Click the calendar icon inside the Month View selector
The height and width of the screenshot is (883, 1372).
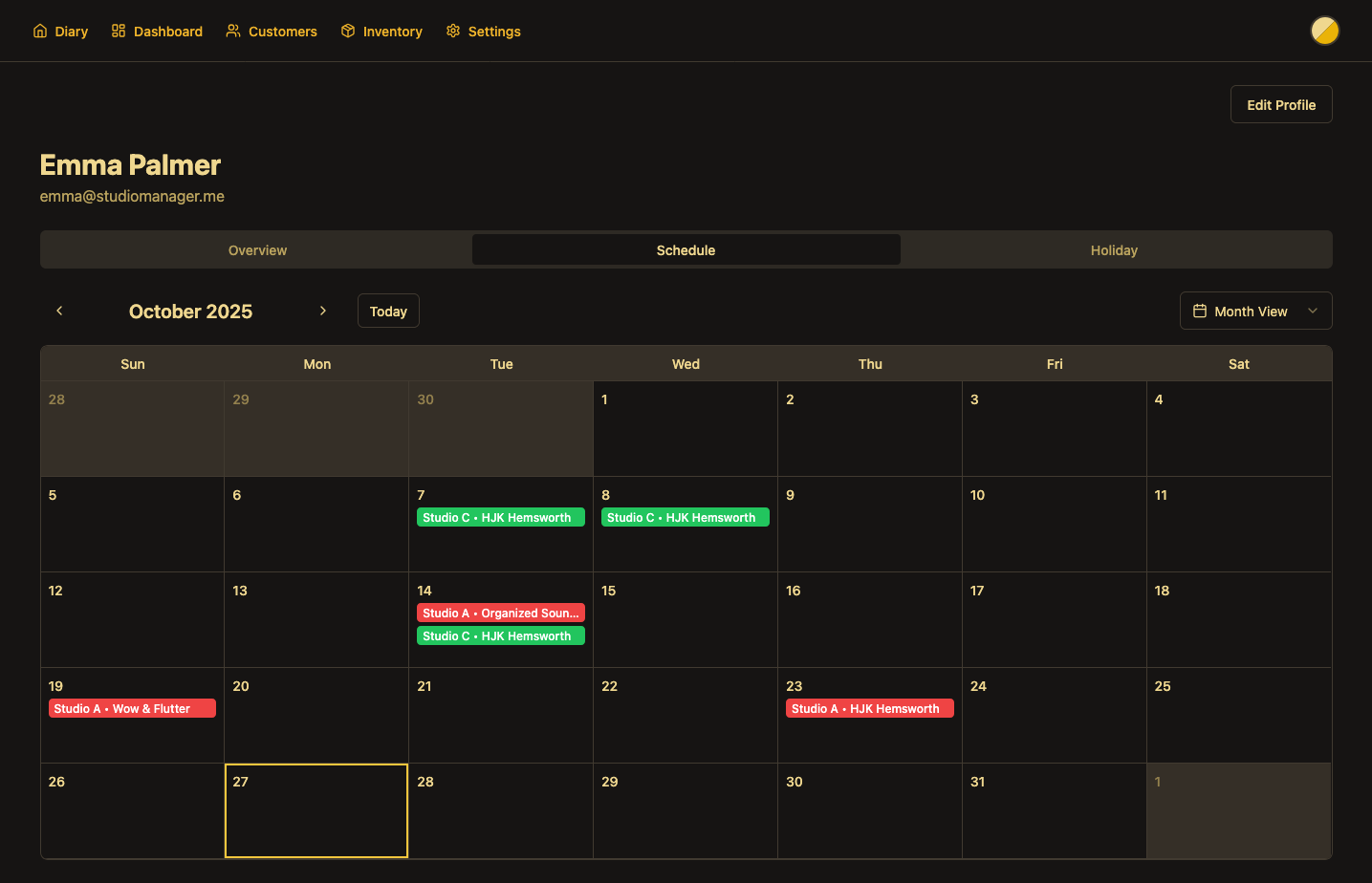coord(1202,311)
